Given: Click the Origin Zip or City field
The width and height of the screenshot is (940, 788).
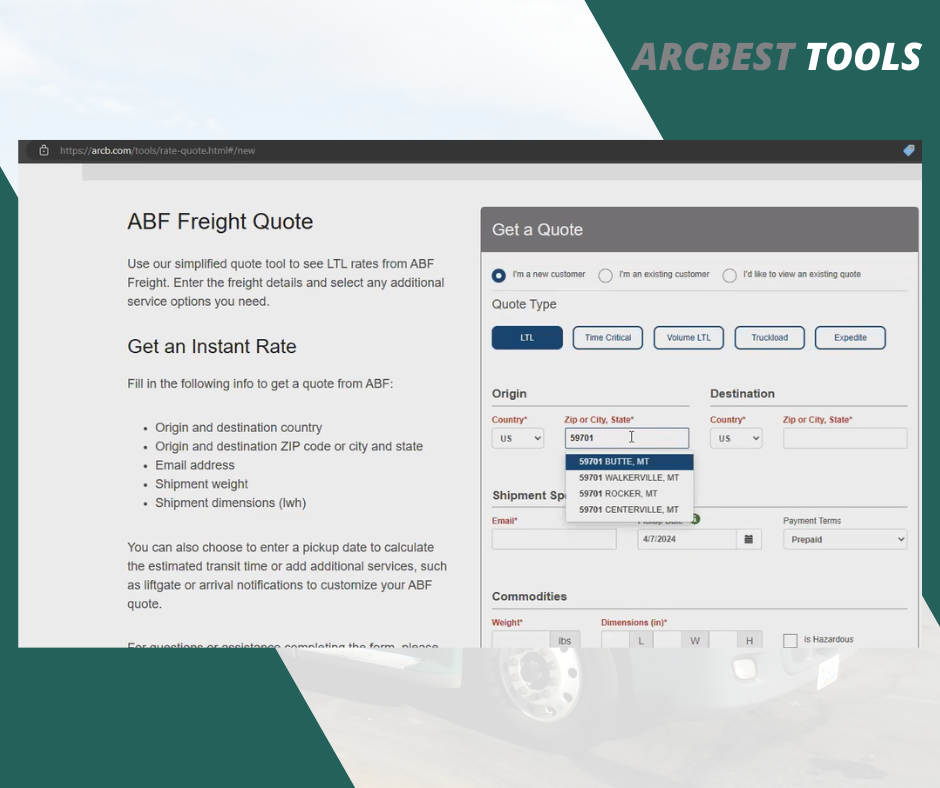Looking at the screenshot, I should (626, 438).
